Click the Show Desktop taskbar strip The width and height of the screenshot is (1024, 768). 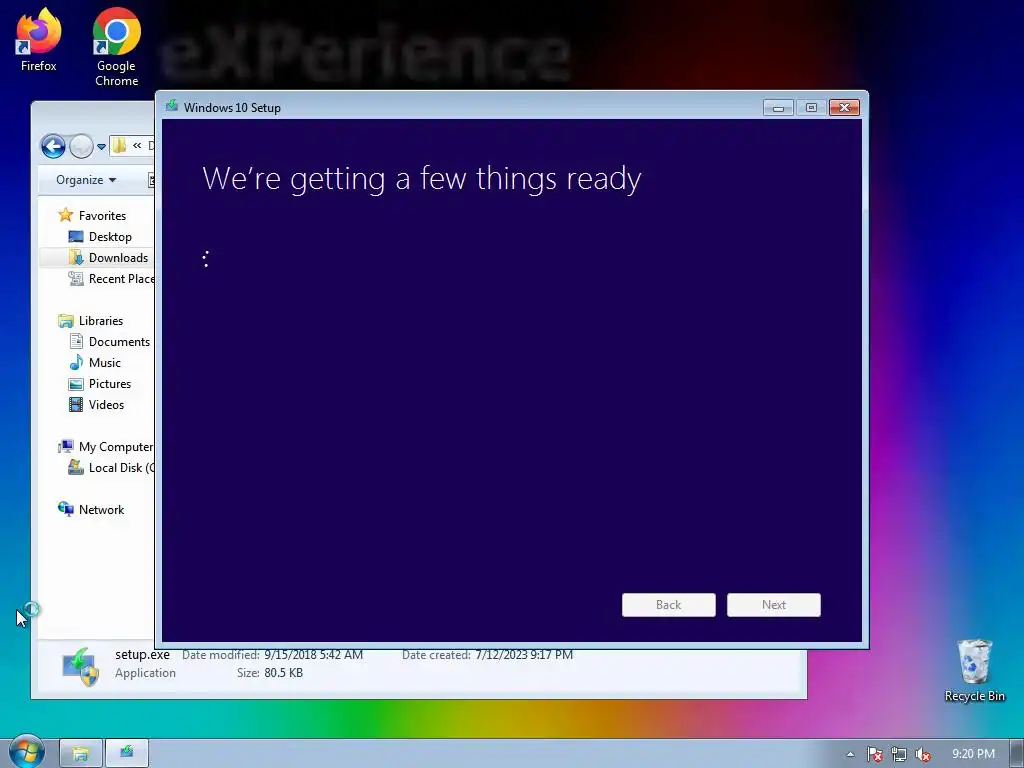[x=1016, y=754]
